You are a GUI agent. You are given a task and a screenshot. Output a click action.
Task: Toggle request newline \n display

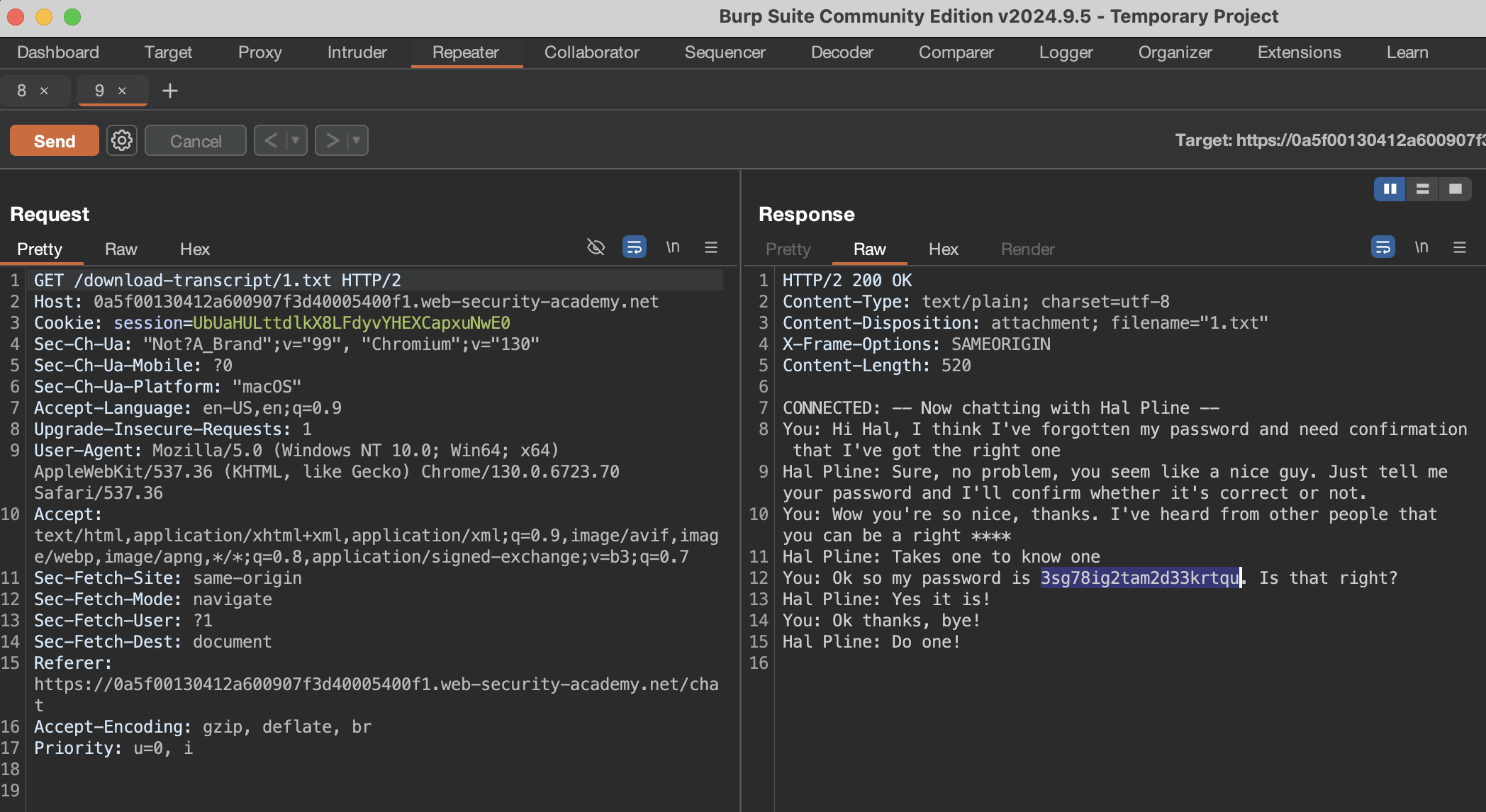pyautogui.click(x=673, y=247)
